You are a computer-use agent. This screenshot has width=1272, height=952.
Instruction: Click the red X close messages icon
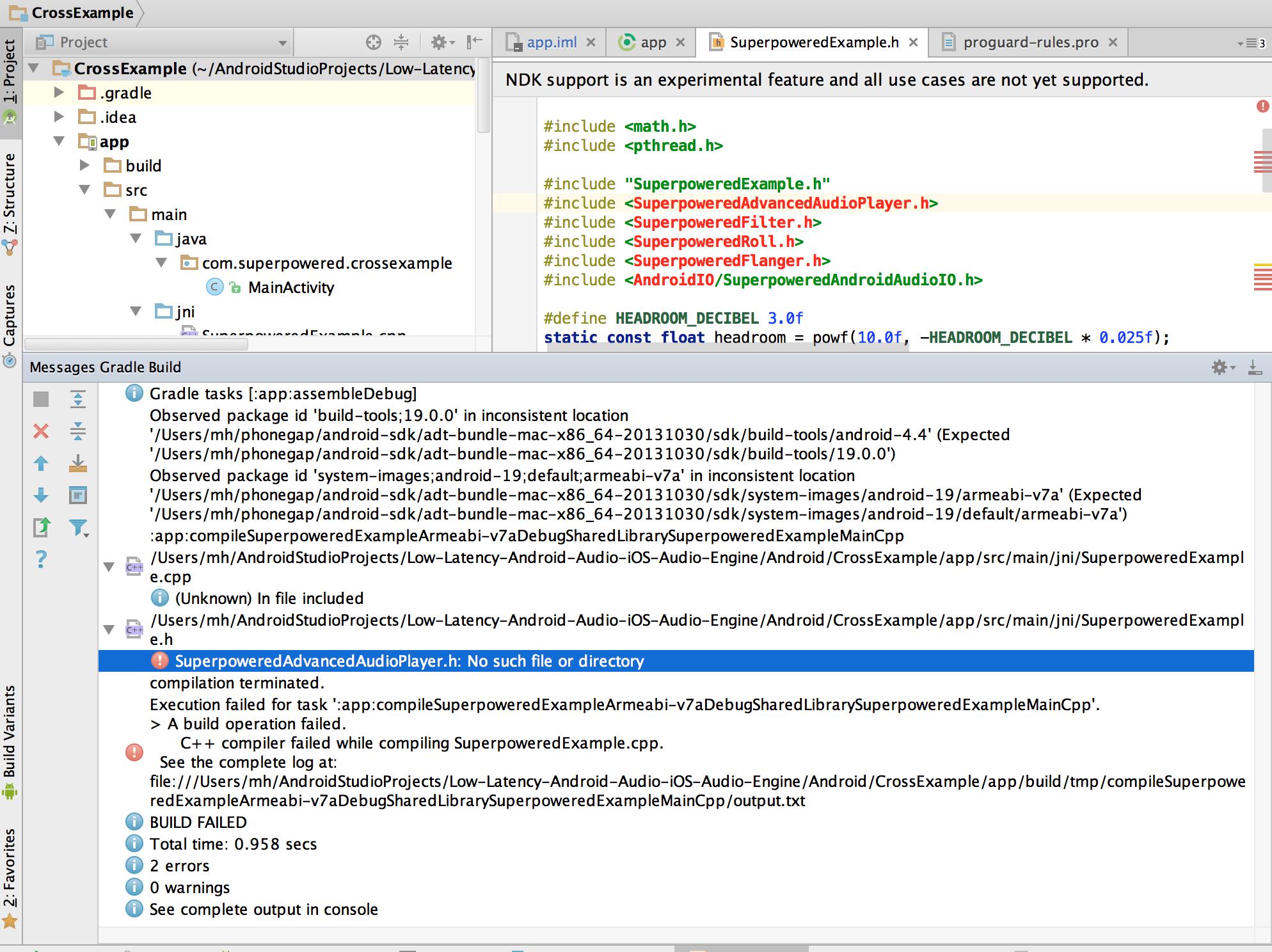pos(41,431)
